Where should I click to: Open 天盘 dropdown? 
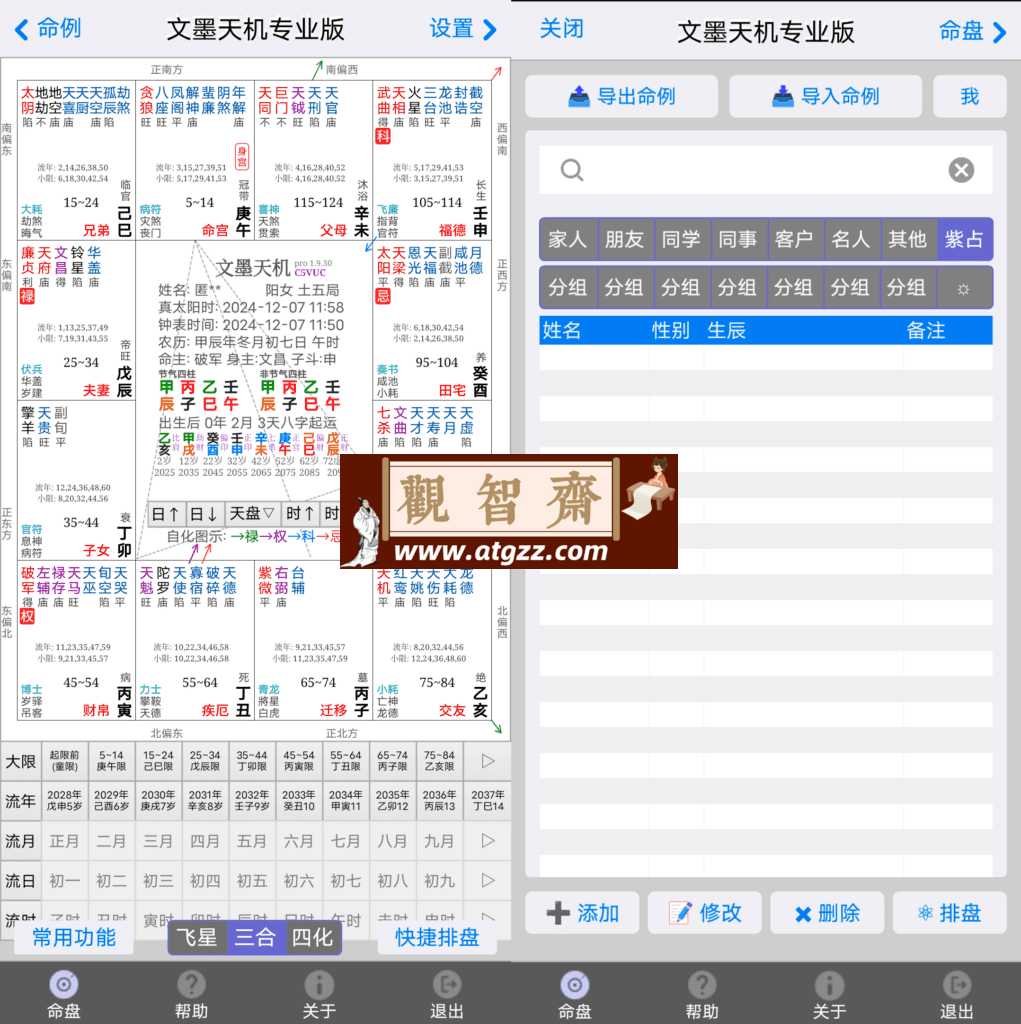(253, 514)
